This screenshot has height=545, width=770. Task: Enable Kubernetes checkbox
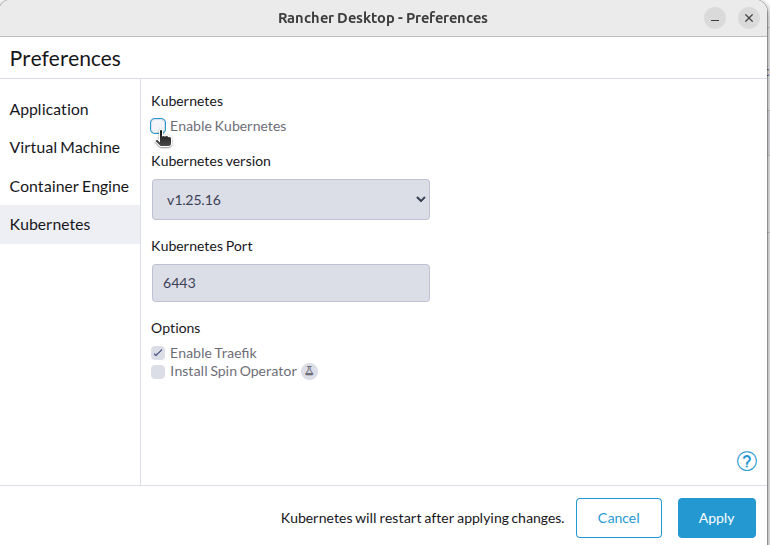[158, 126]
